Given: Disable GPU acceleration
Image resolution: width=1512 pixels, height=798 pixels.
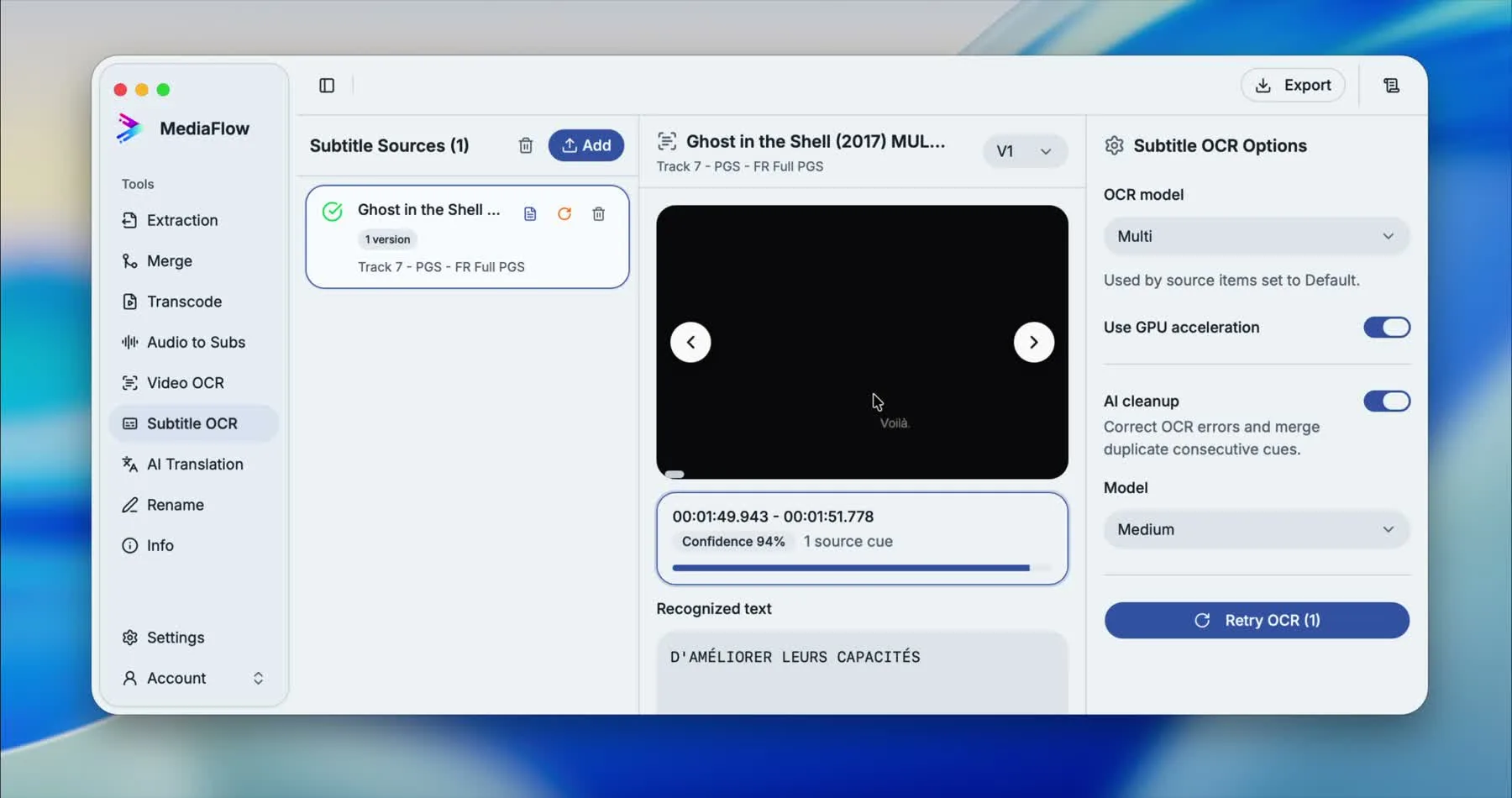Looking at the screenshot, I should click(x=1387, y=328).
